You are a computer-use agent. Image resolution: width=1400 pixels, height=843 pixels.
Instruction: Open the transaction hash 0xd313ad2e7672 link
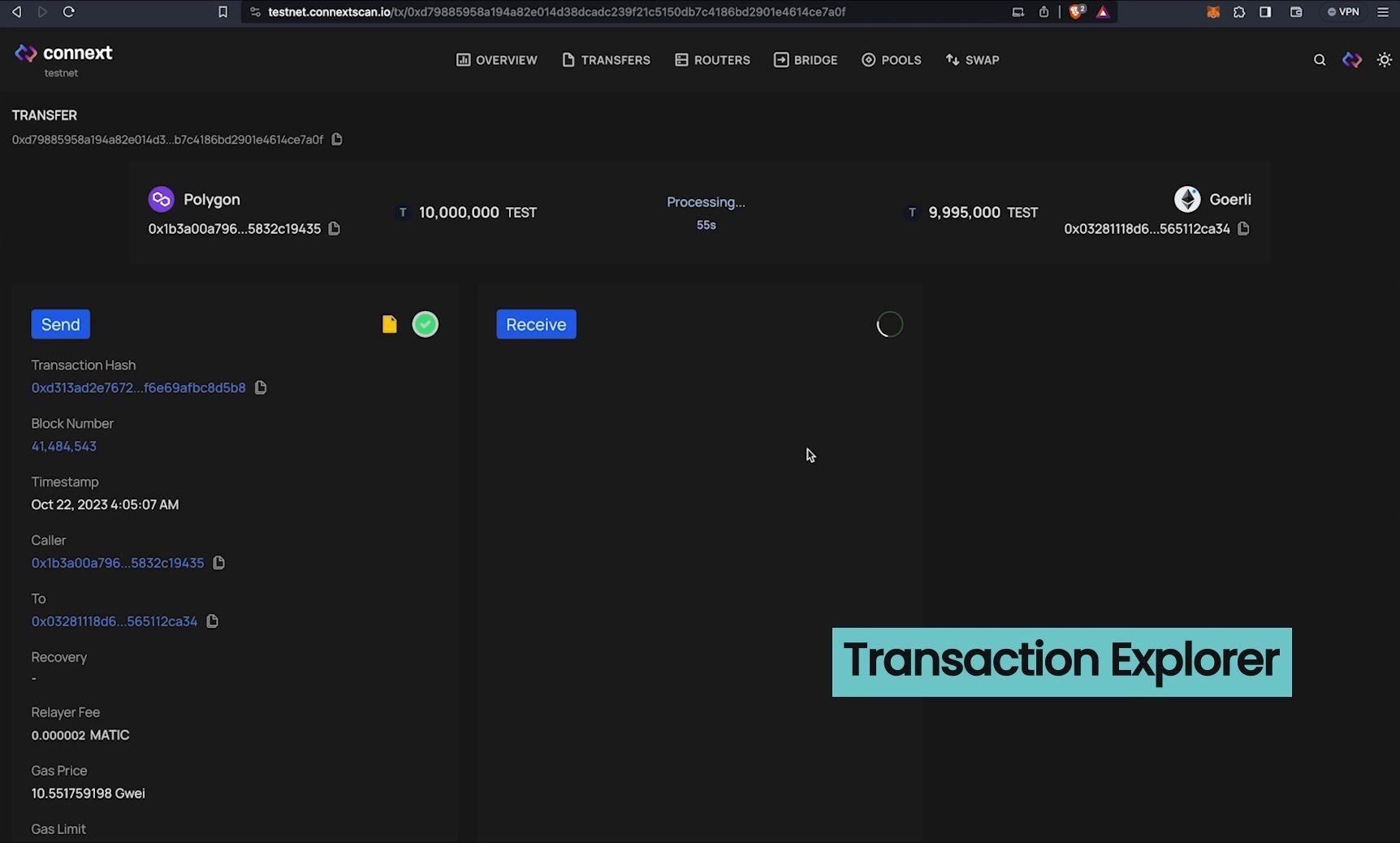click(138, 388)
